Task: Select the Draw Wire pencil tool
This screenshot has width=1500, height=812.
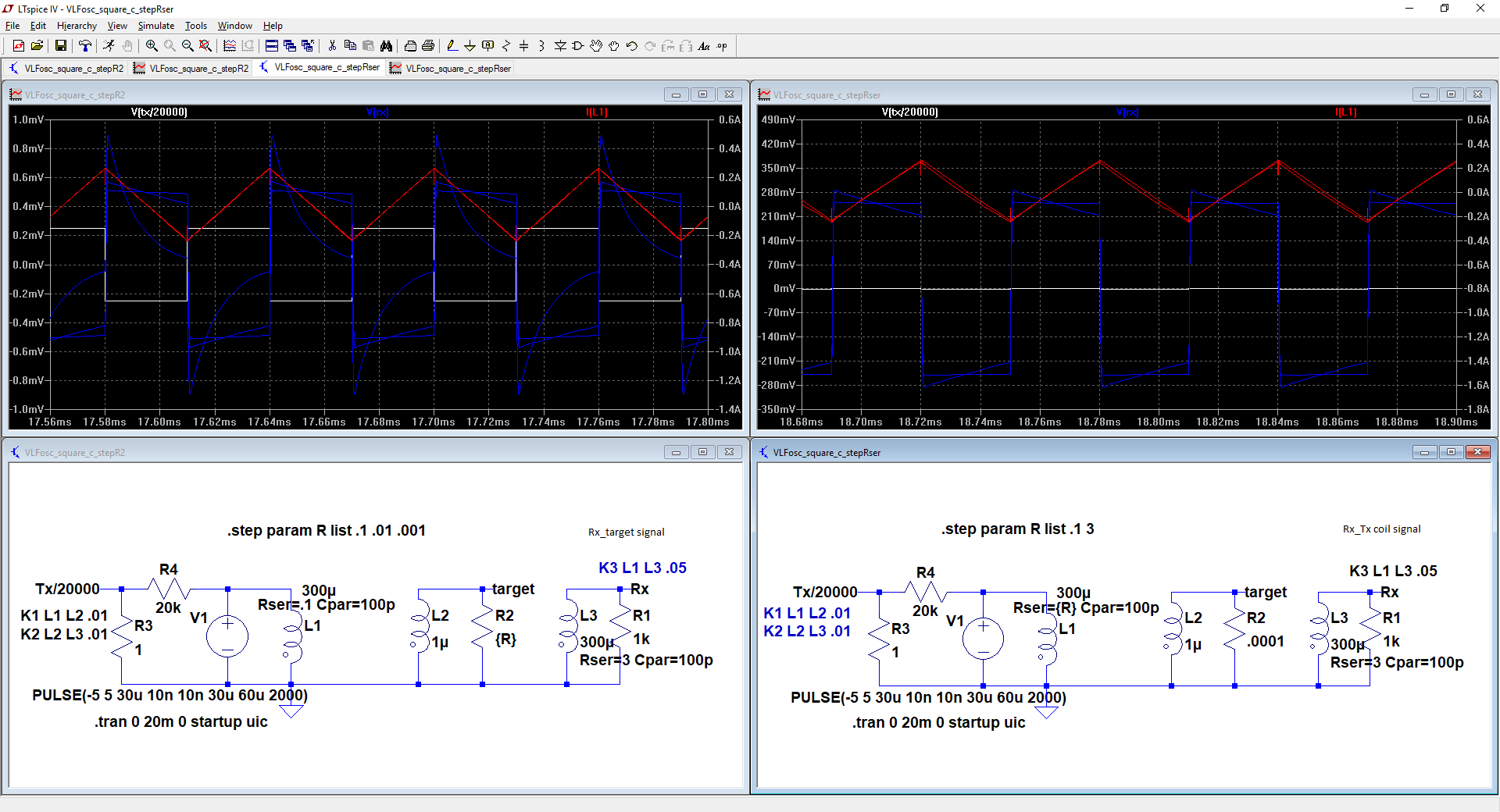Action: click(452, 46)
